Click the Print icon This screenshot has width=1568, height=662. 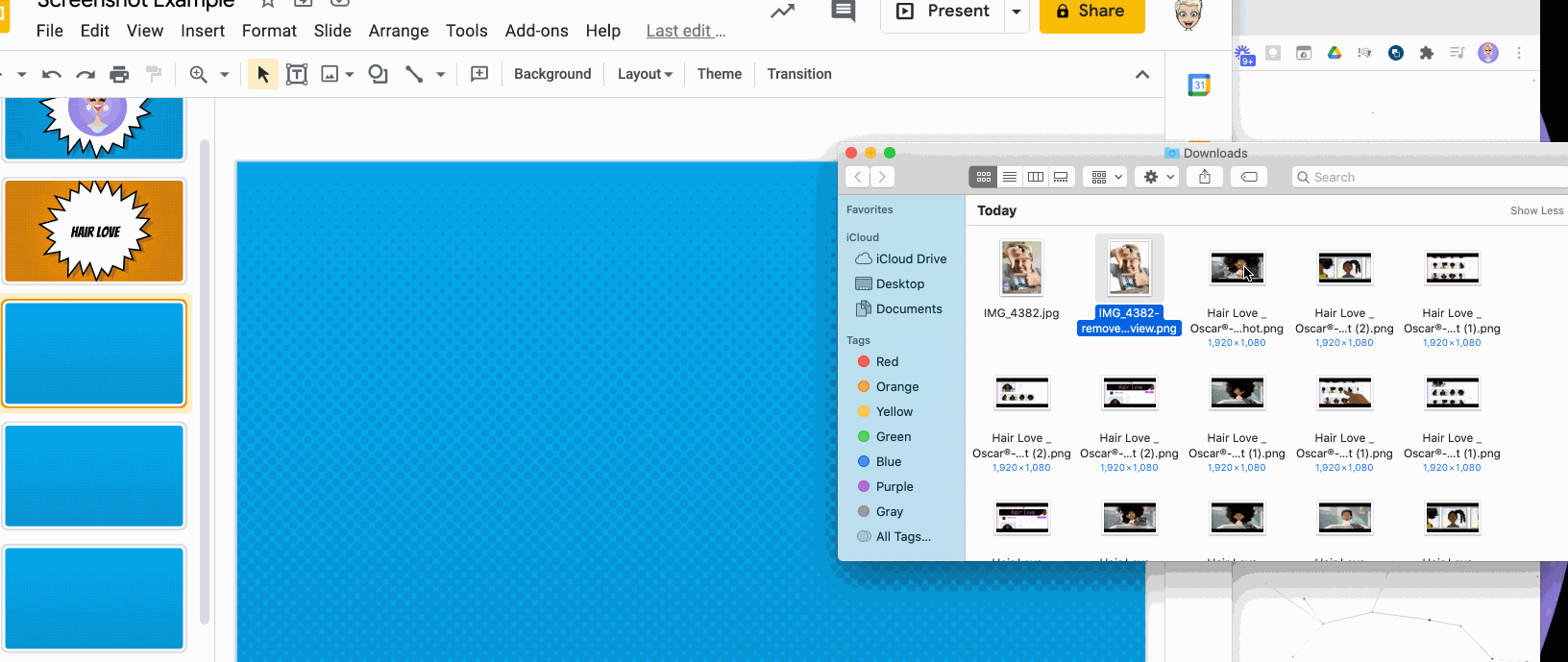(x=119, y=74)
